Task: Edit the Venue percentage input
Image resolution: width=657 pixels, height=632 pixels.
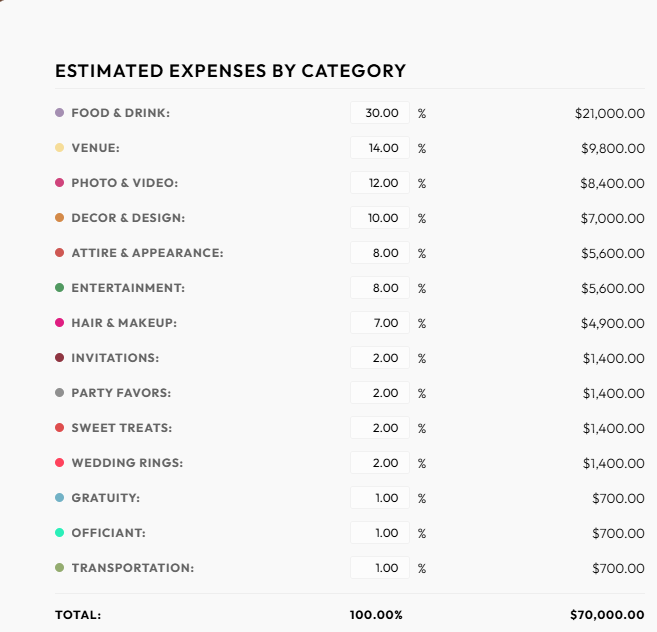Action: pos(380,148)
